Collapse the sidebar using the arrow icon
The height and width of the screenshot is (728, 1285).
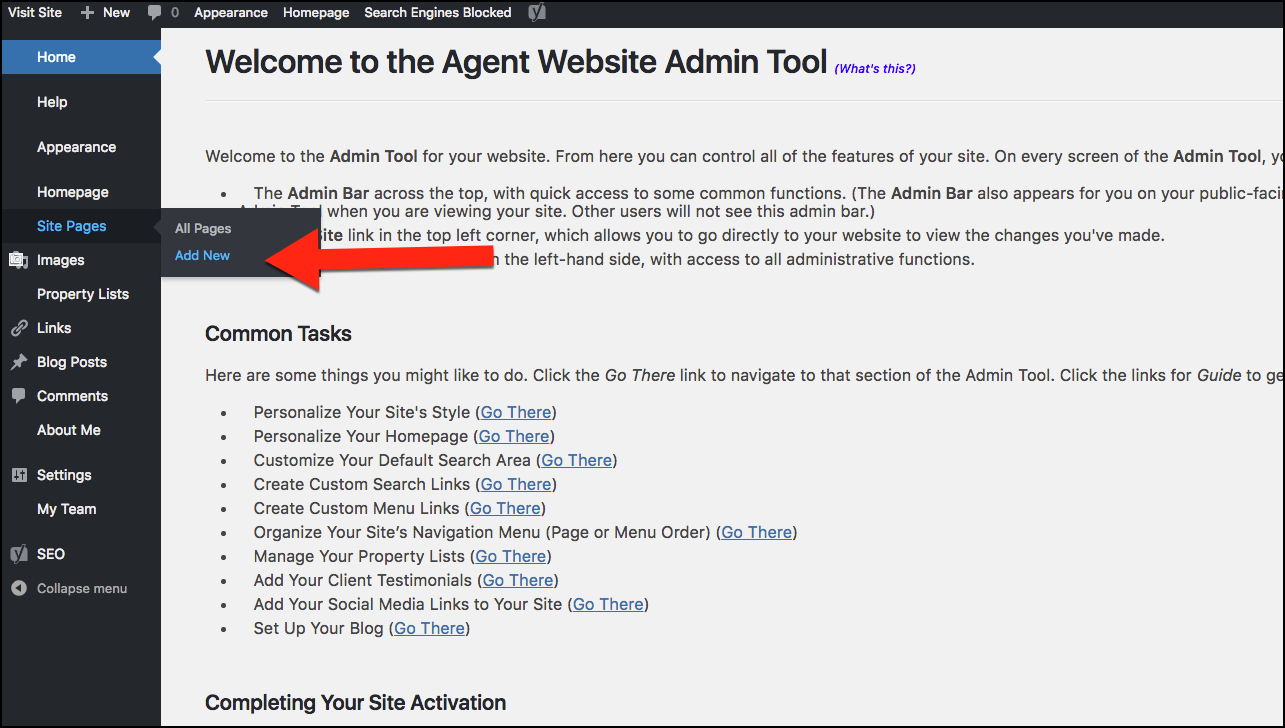[18, 589]
